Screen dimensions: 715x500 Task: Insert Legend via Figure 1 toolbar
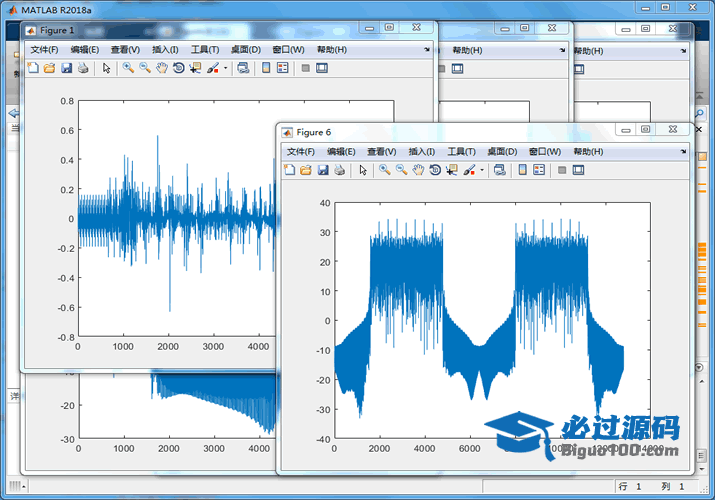tap(283, 68)
